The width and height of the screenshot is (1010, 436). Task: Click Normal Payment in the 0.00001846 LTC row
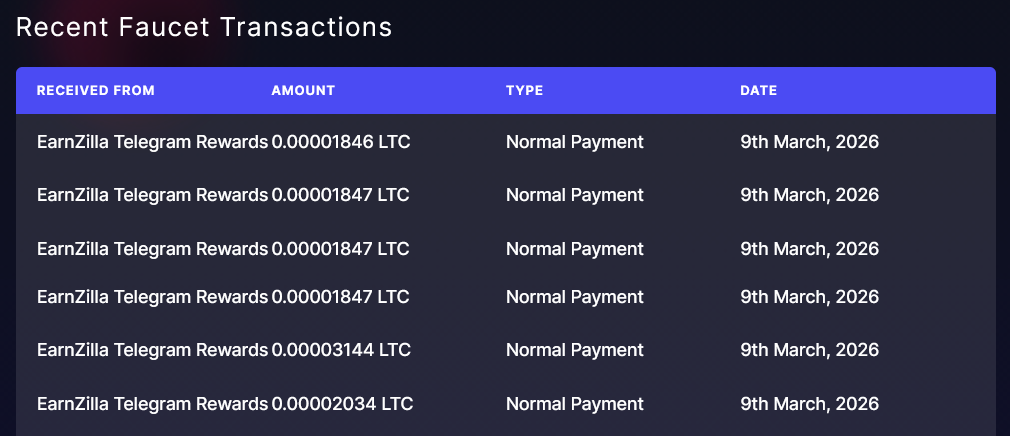click(x=575, y=142)
